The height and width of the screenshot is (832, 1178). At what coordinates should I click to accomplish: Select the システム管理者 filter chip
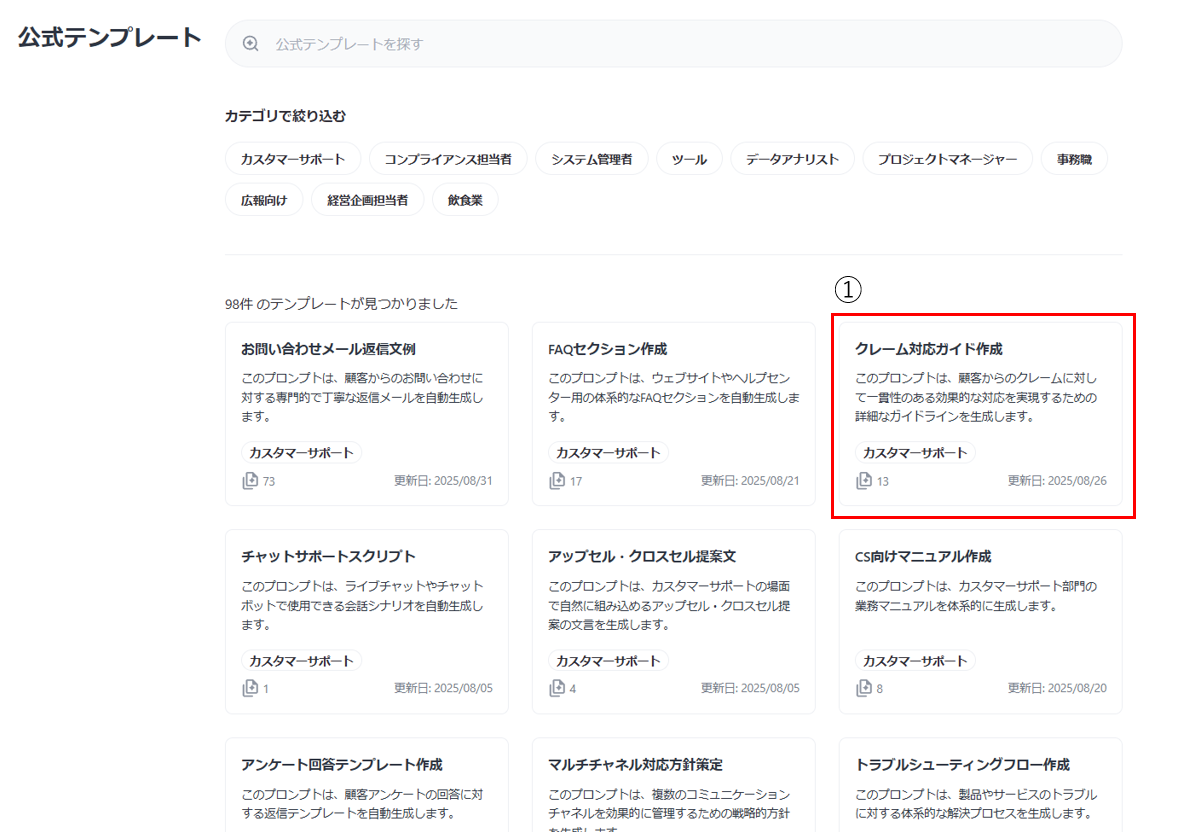pos(591,158)
